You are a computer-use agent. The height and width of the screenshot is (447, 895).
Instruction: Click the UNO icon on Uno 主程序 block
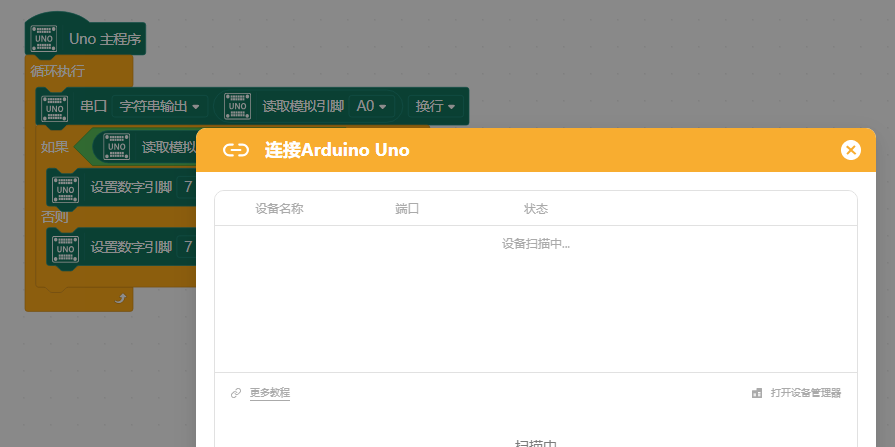(44, 39)
